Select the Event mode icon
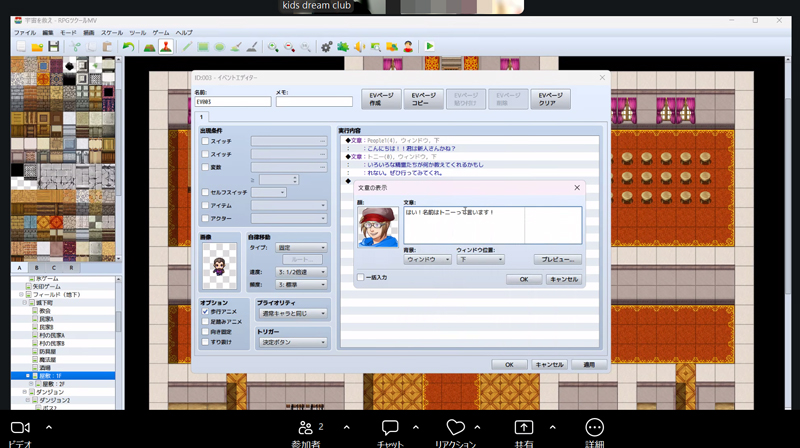The width and height of the screenshot is (800, 448). (x=165, y=47)
